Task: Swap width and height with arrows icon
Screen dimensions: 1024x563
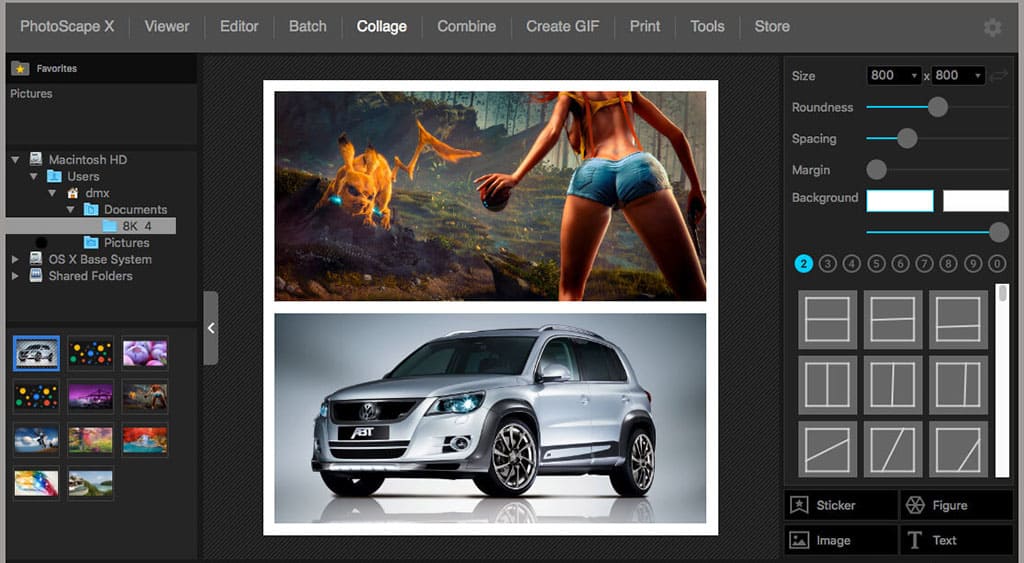Action: tap(999, 76)
